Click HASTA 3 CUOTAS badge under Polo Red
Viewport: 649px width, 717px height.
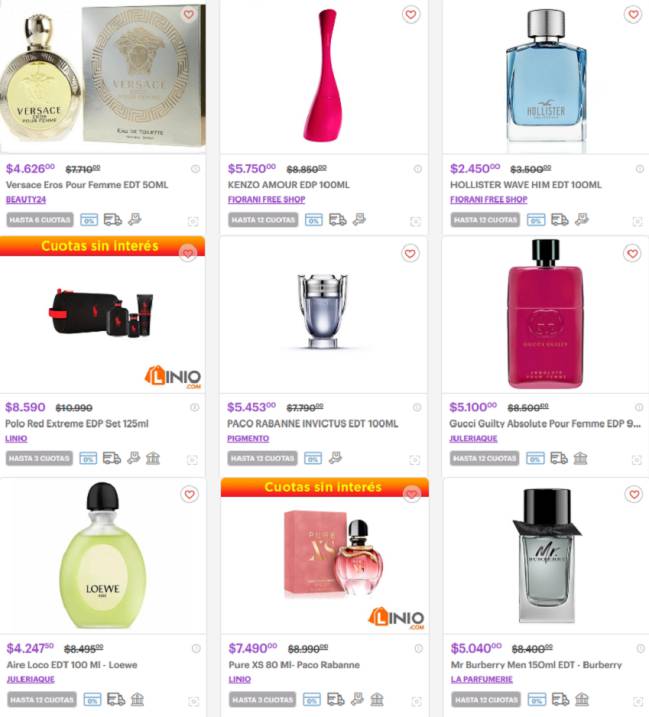(x=39, y=458)
